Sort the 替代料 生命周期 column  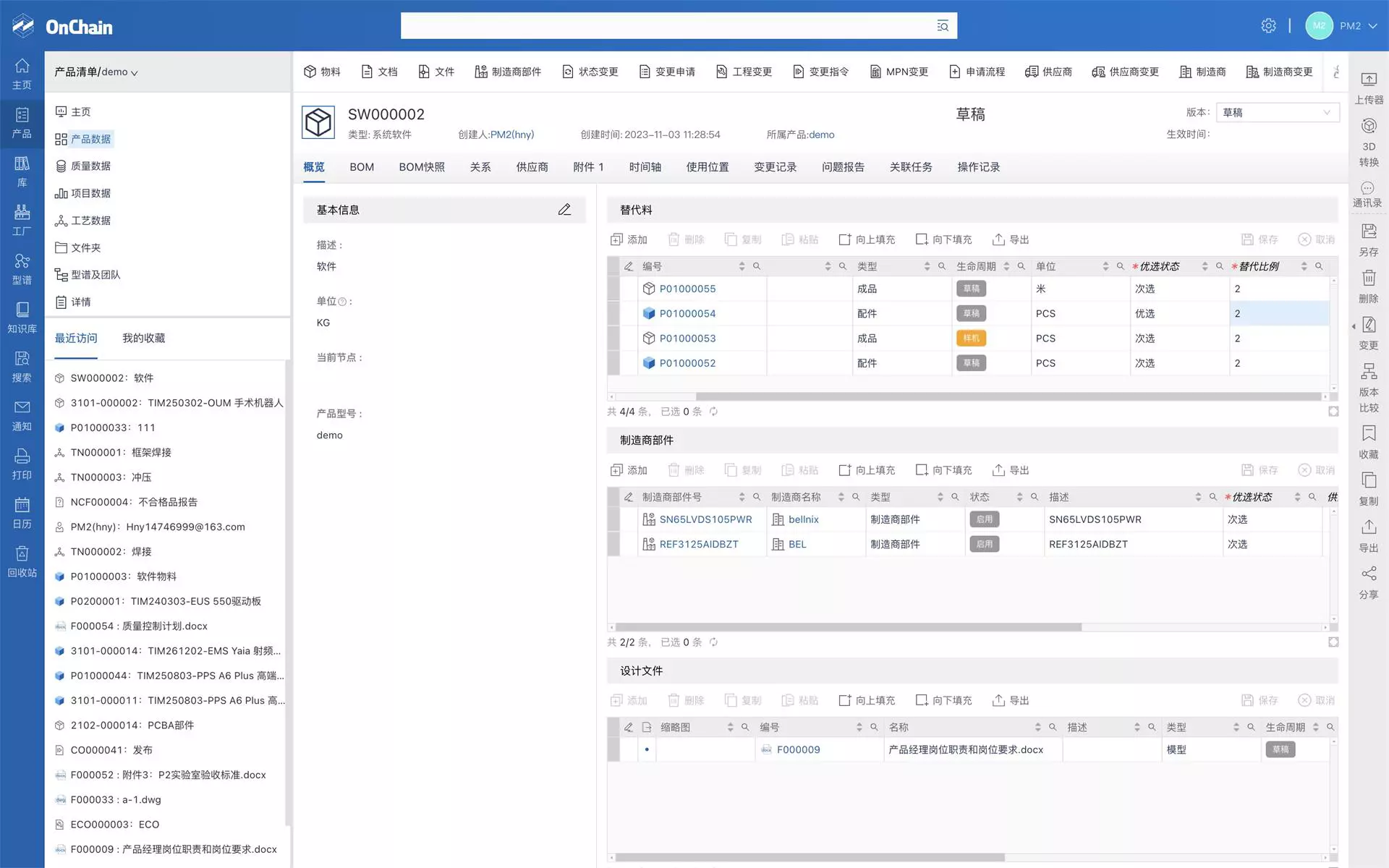coord(1006,266)
